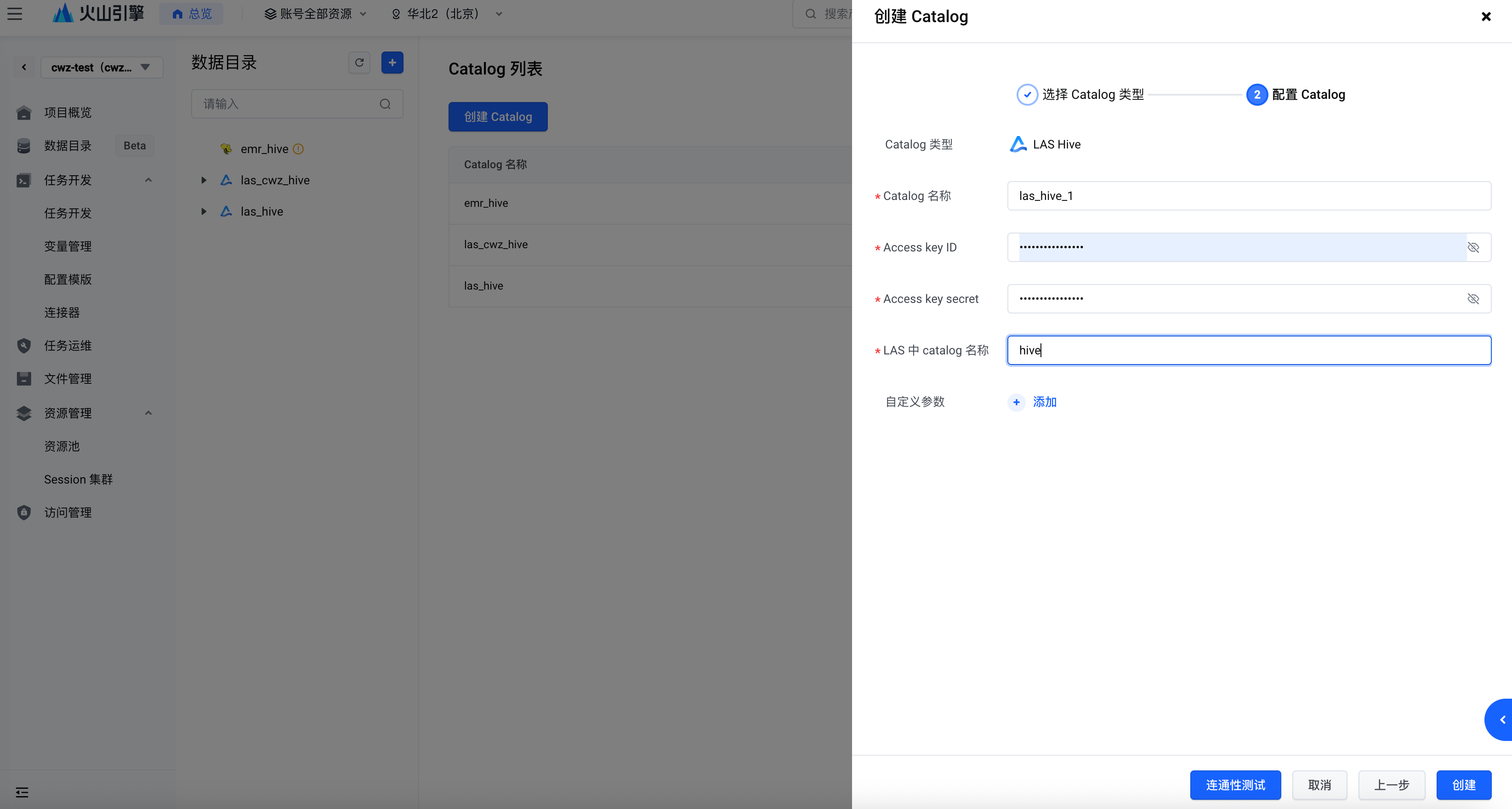Click the 创建 button in footer

1463,785
